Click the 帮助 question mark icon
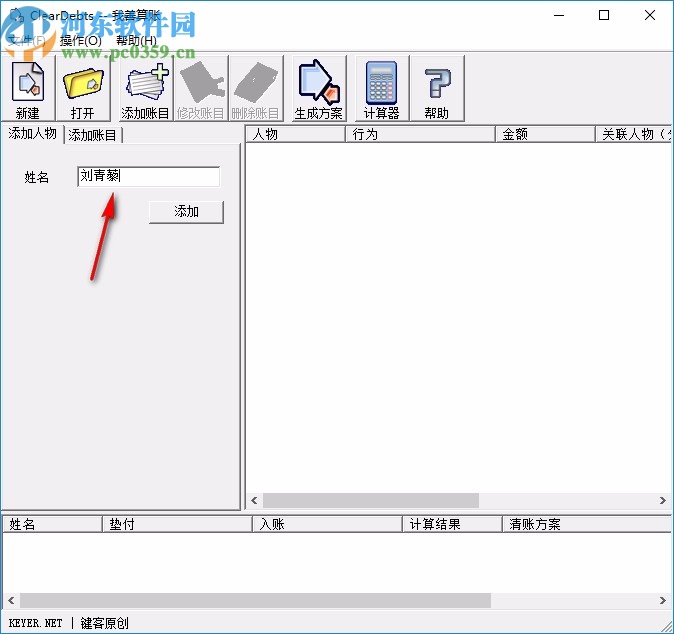The width and height of the screenshot is (674, 634). [437, 88]
